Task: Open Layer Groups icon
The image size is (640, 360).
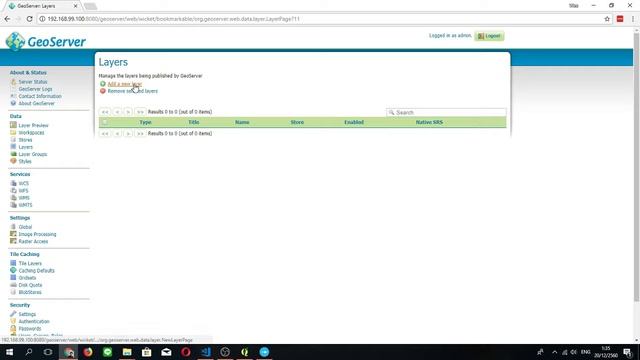Action: (x=13, y=154)
